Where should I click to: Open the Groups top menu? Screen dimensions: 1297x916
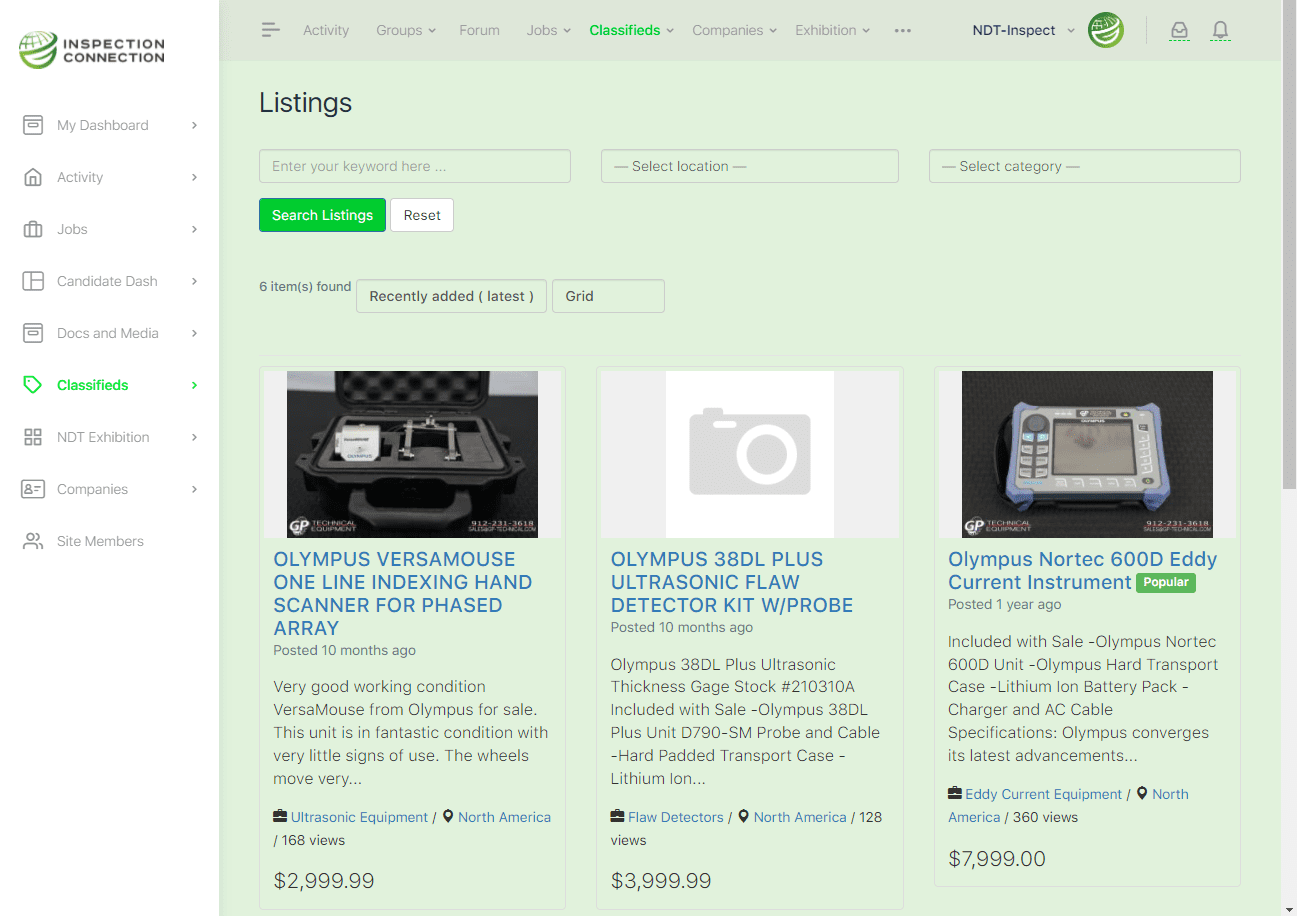click(406, 30)
